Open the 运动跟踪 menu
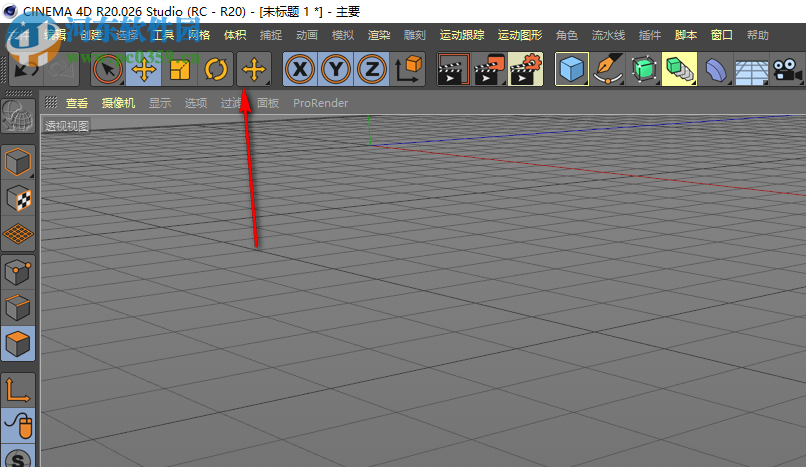 pos(462,35)
